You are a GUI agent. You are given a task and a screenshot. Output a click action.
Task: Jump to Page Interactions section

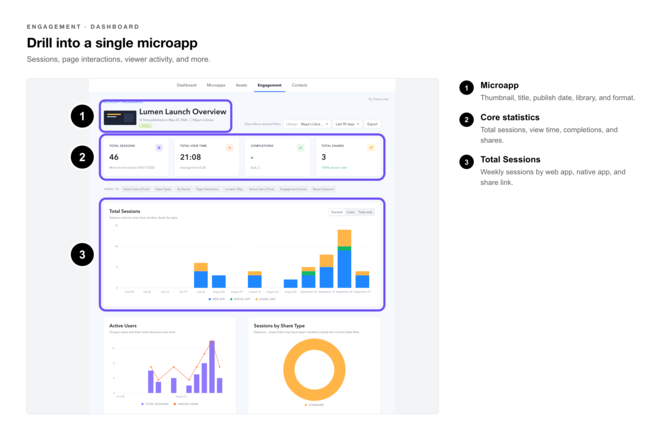(x=207, y=189)
